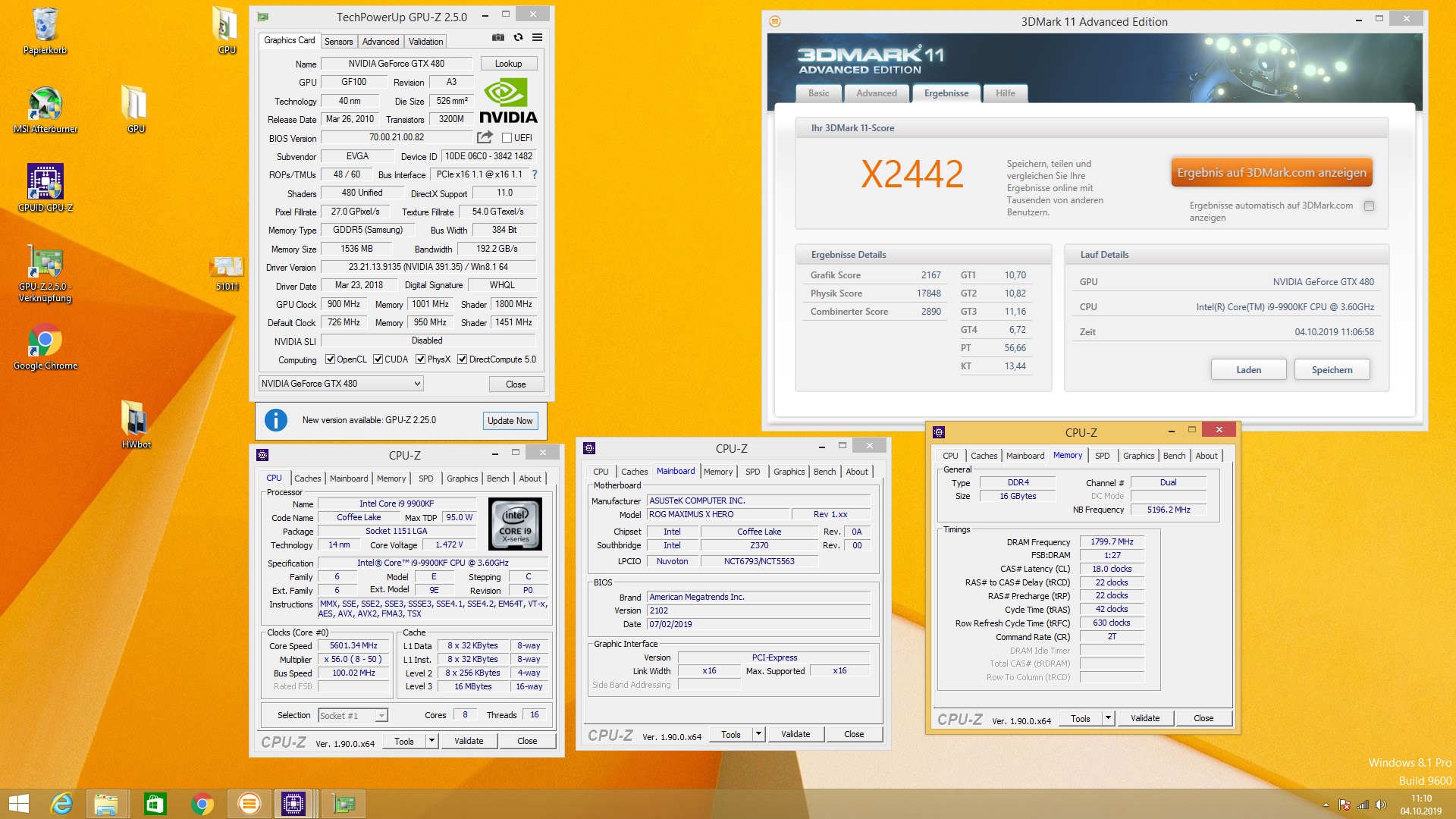
Task: Open Socket #1 selection dropdown in CPU-Z
Action: click(353, 715)
